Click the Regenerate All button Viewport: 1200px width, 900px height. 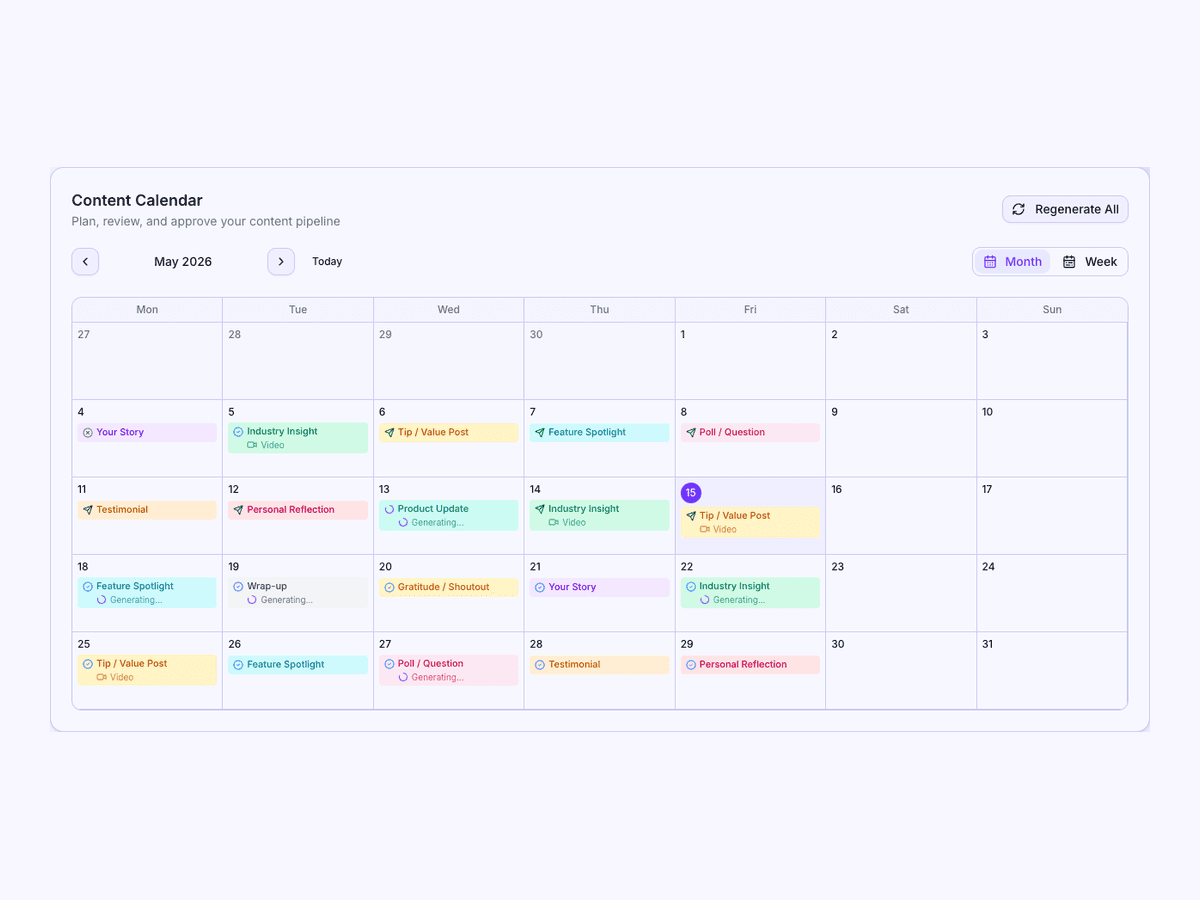point(1065,209)
